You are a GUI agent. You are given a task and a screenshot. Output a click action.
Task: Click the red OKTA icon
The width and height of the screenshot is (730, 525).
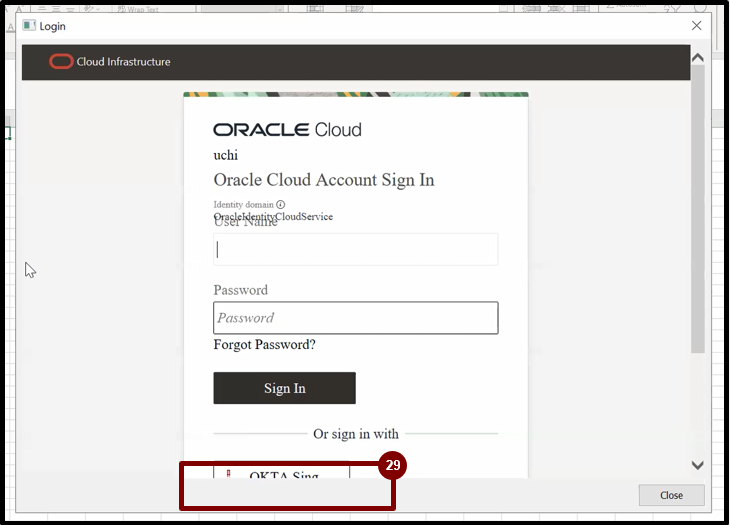(229, 473)
